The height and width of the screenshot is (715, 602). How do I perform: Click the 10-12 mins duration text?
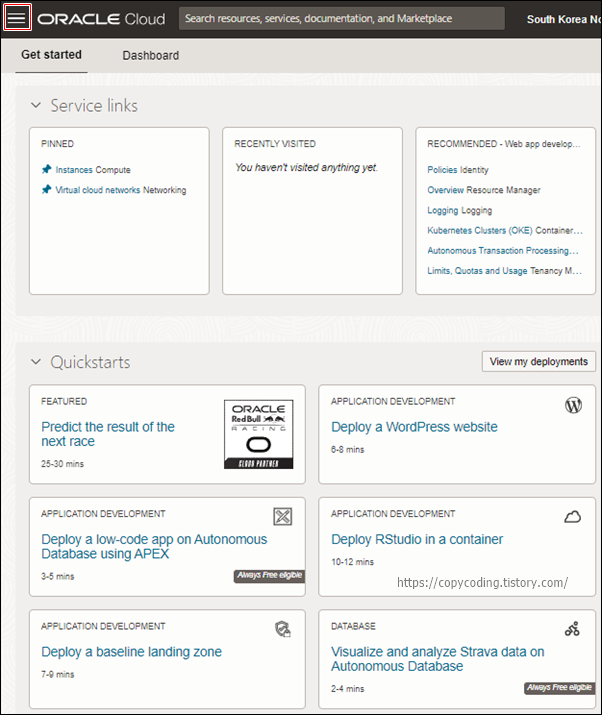click(353, 562)
